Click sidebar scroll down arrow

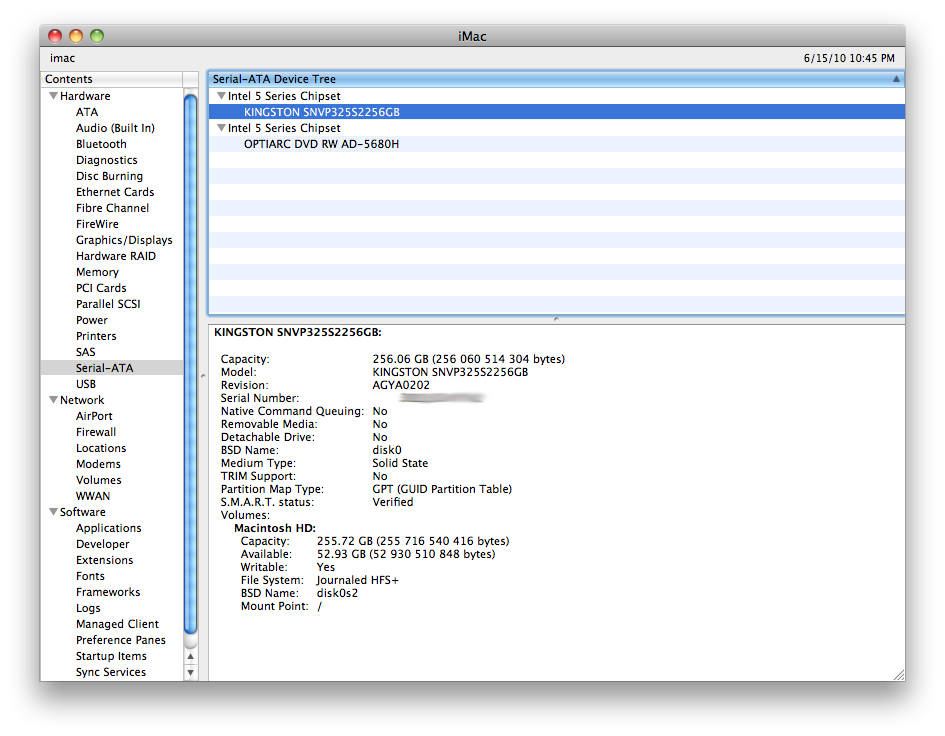coord(190,672)
